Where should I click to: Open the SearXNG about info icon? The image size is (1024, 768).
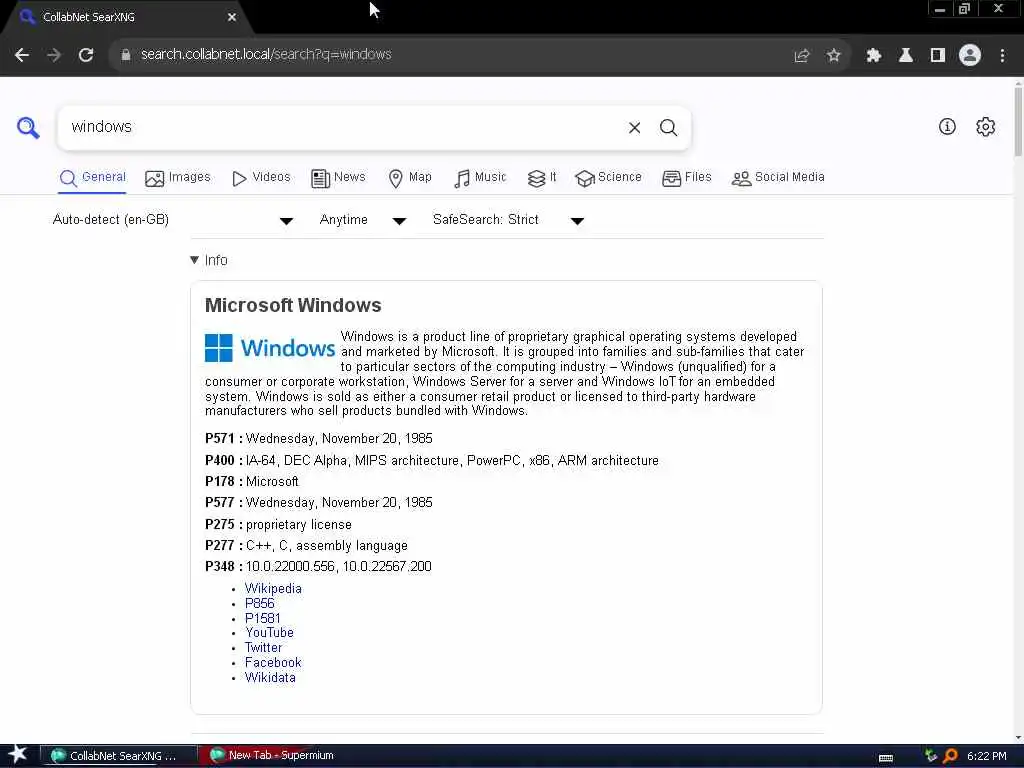coord(947,127)
